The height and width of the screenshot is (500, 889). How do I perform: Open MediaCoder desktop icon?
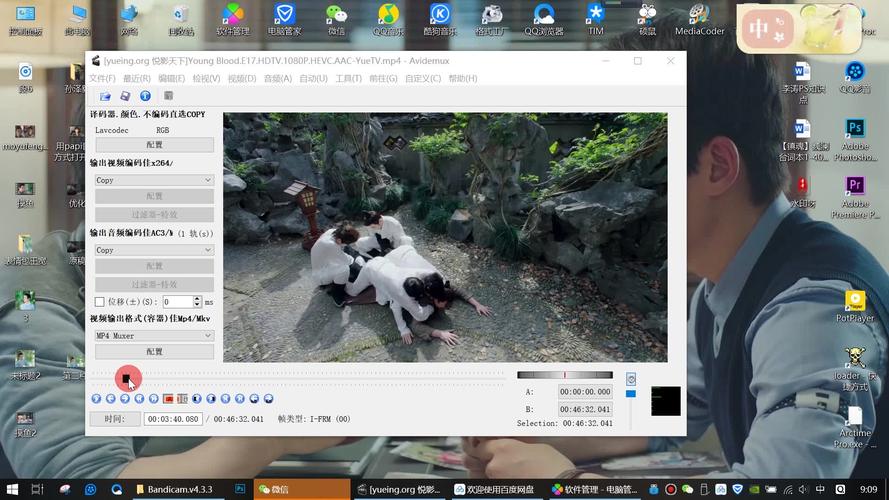click(x=700, y=20)
